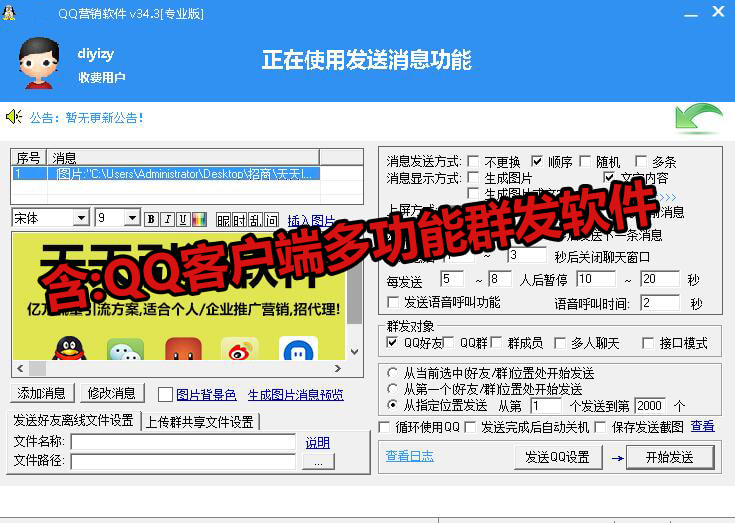
Task: Open the 说明 link
Action: pos(317,442)
